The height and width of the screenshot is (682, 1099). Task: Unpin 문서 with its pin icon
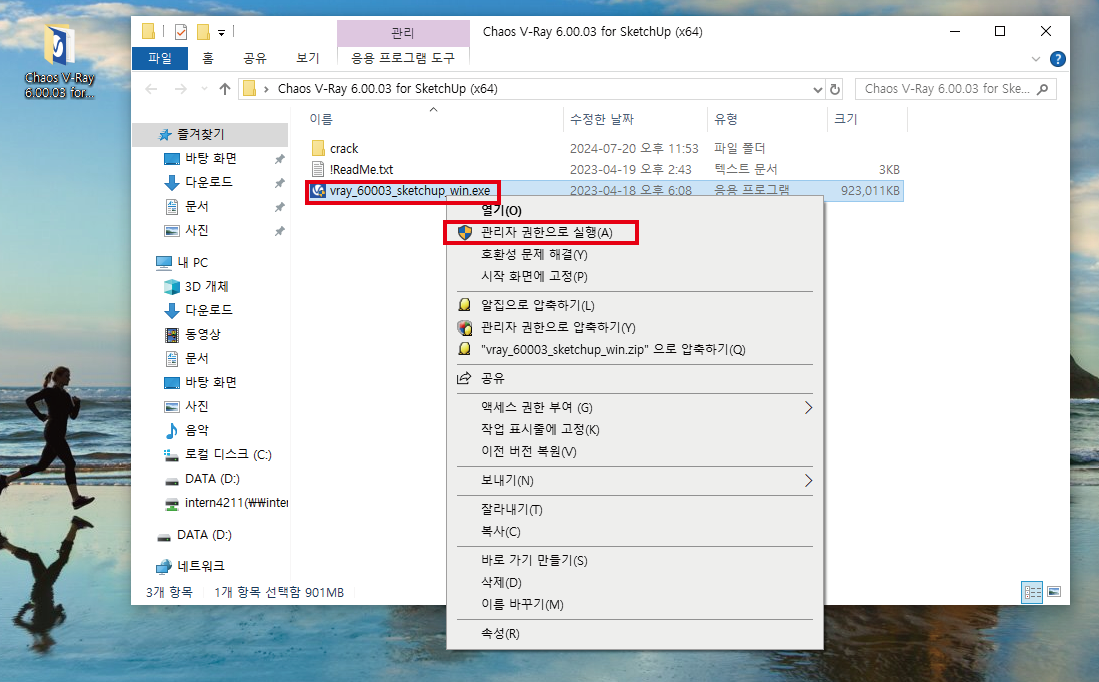pyautogui.click(x=280, y=207)
